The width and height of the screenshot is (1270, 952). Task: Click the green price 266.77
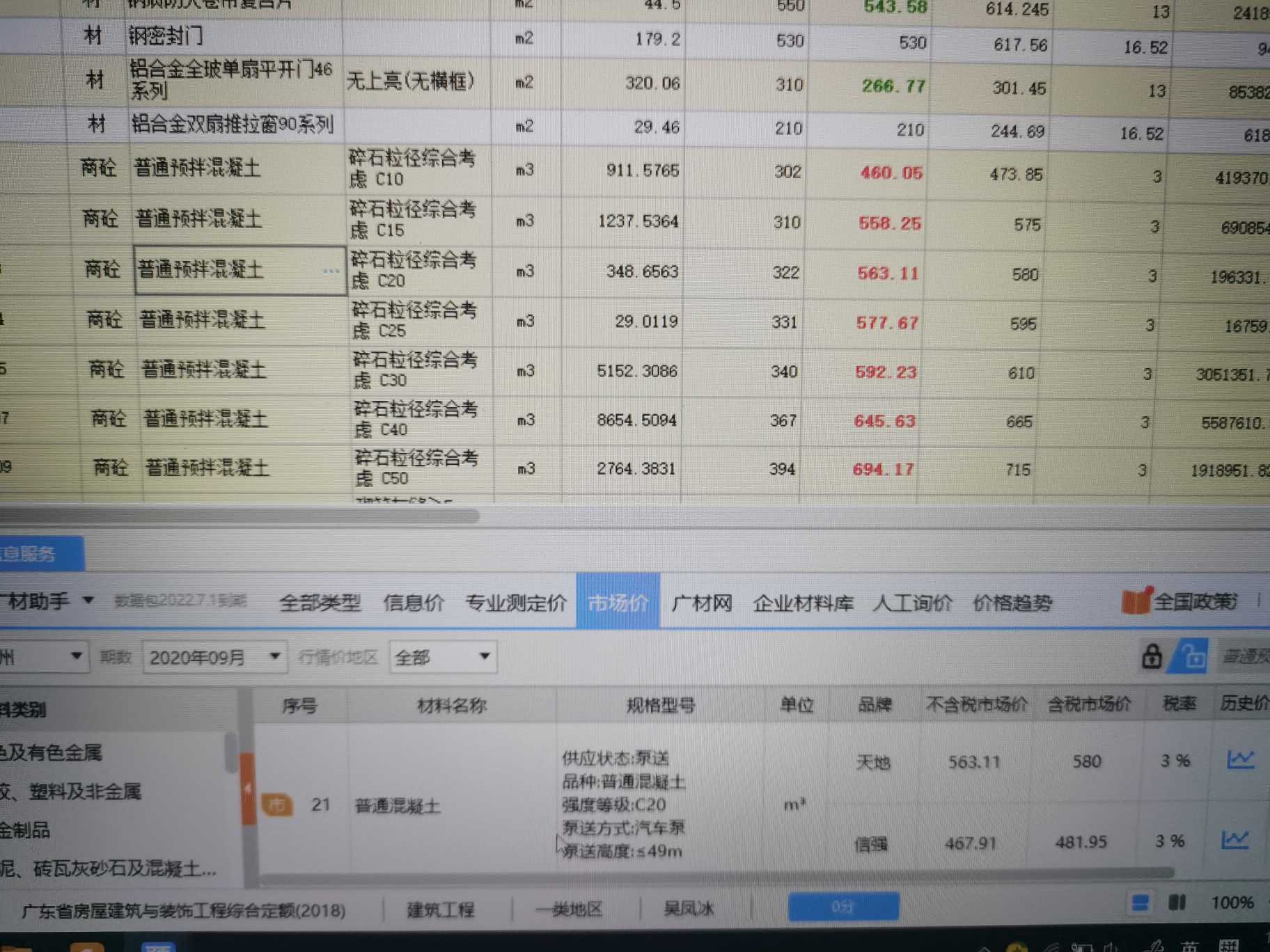(894, 86)
